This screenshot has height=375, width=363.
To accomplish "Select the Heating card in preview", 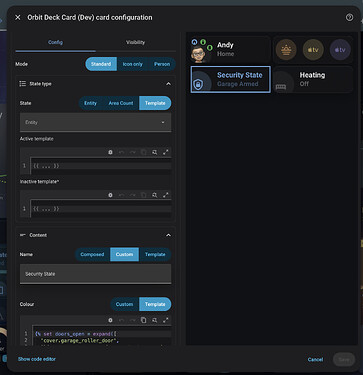I will coord(313,79).
